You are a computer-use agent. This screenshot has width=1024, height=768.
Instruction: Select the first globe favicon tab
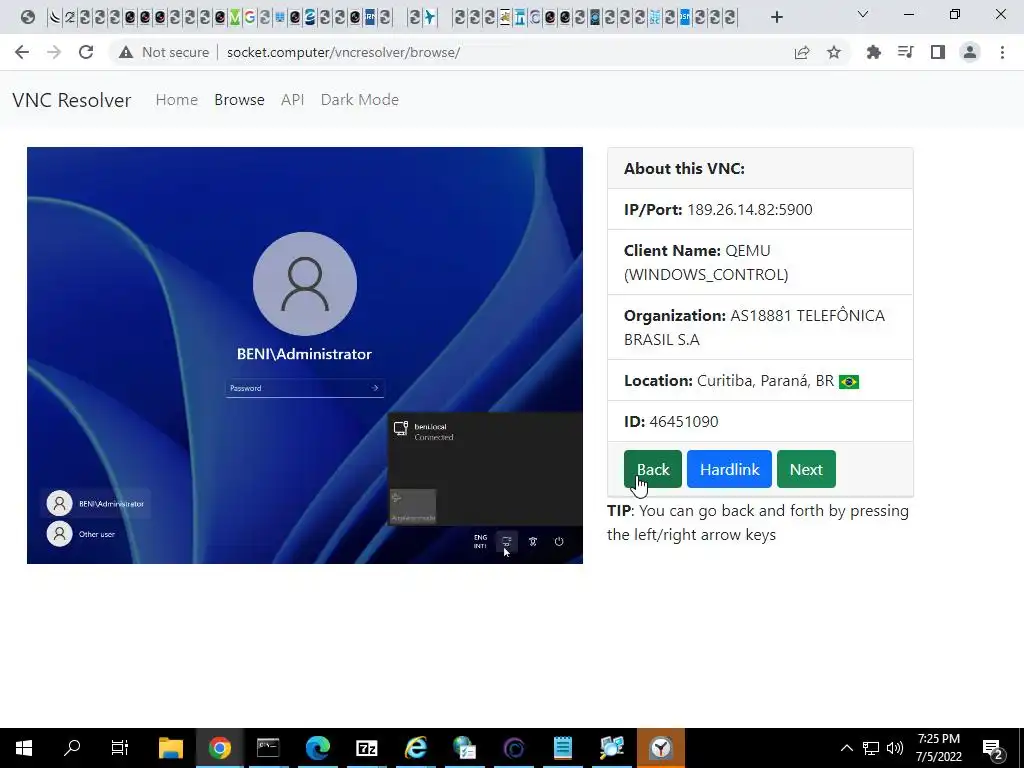click(27, 17)
